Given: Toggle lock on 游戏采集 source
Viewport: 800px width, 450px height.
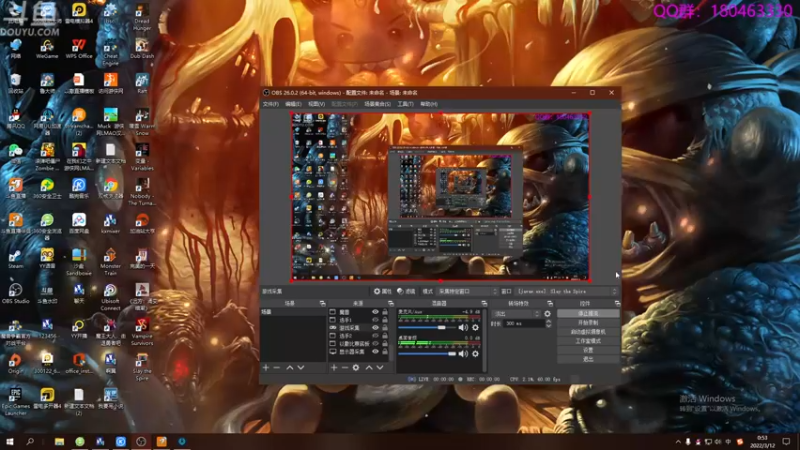Looking at the screenshot, I should click(x=385, y=328).
